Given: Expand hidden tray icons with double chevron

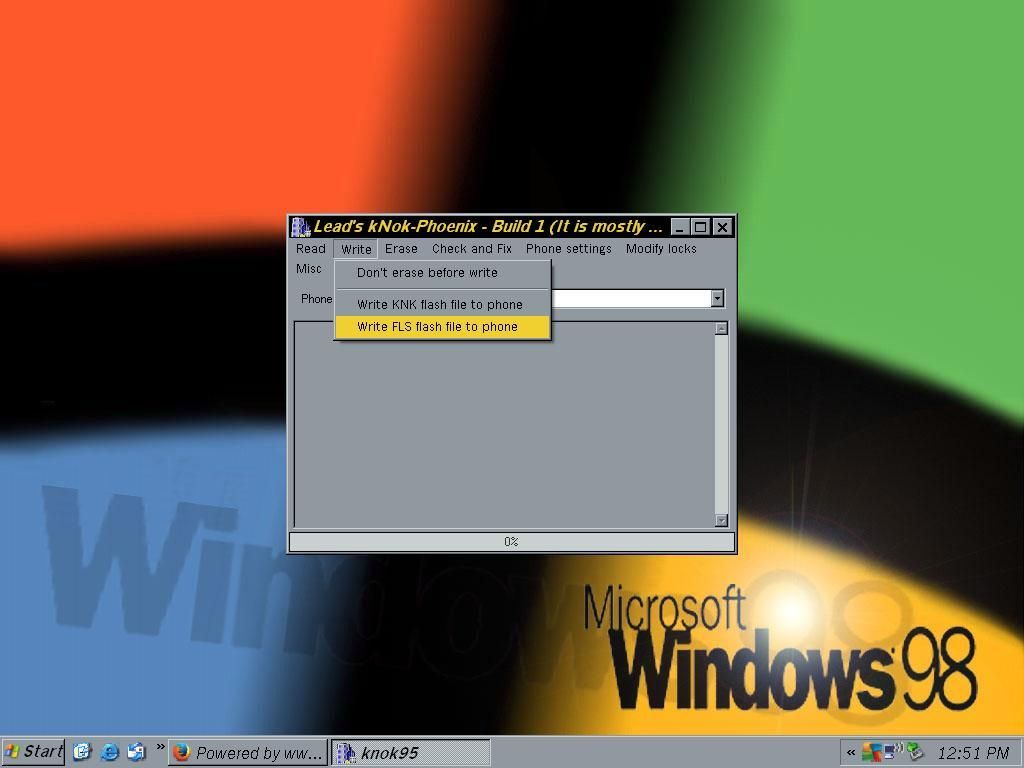Looking at the screenshot, I should point(851,753).
